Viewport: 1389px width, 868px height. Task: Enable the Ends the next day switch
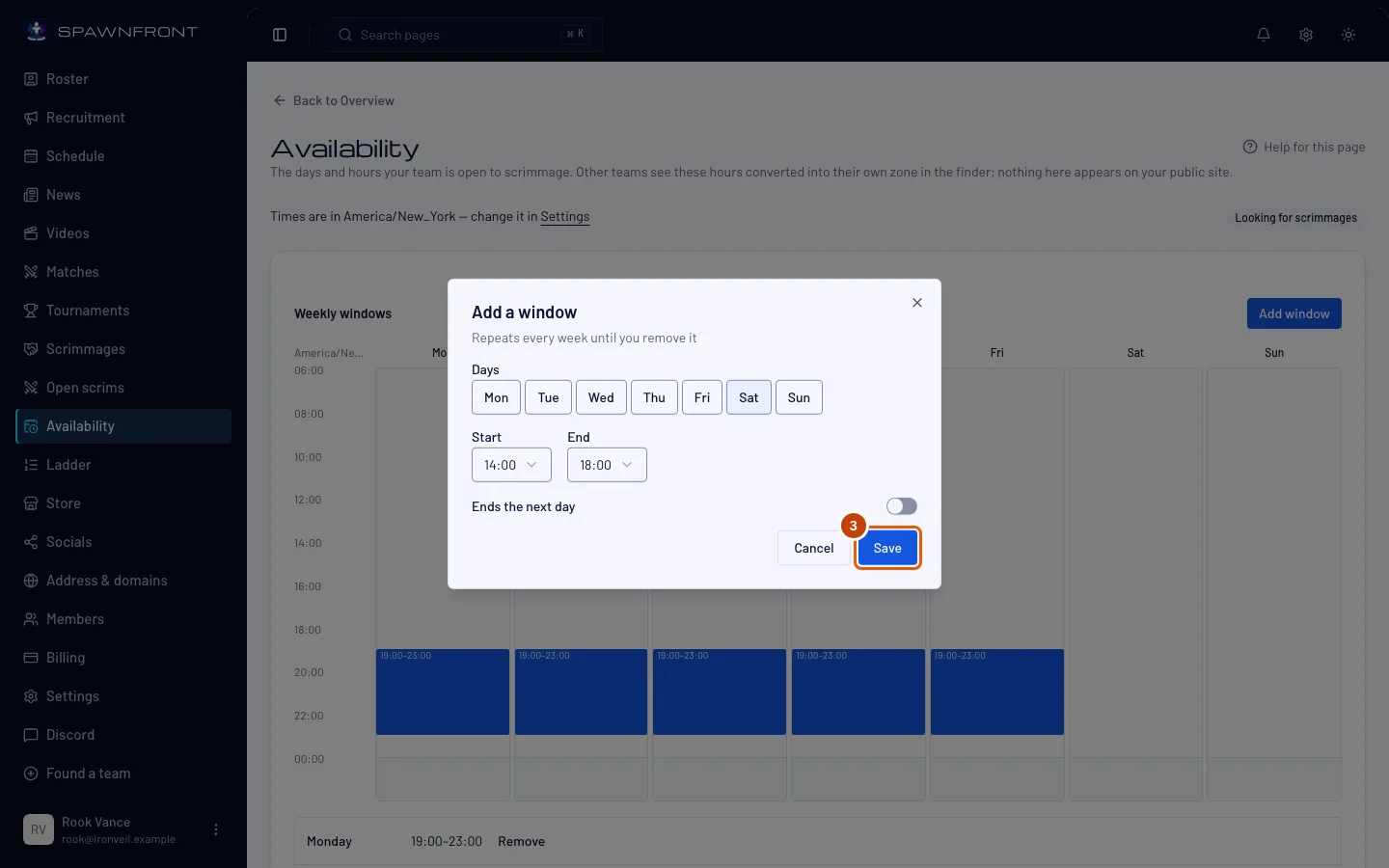click(902, 506)
